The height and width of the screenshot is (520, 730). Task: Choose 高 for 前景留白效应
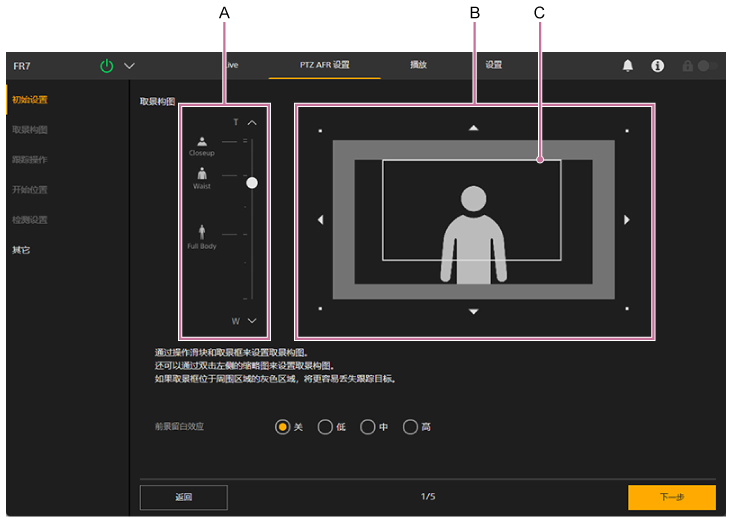tap(410, 427)
